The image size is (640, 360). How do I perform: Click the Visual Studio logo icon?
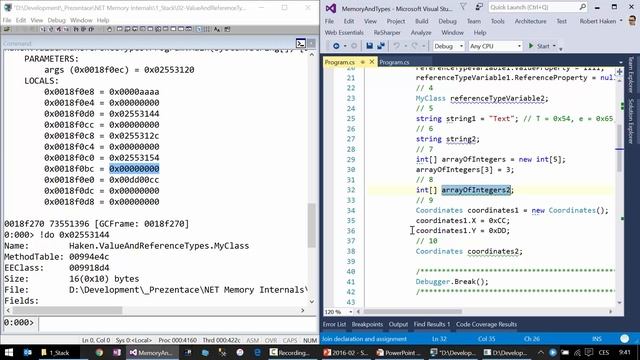(331, 8)
